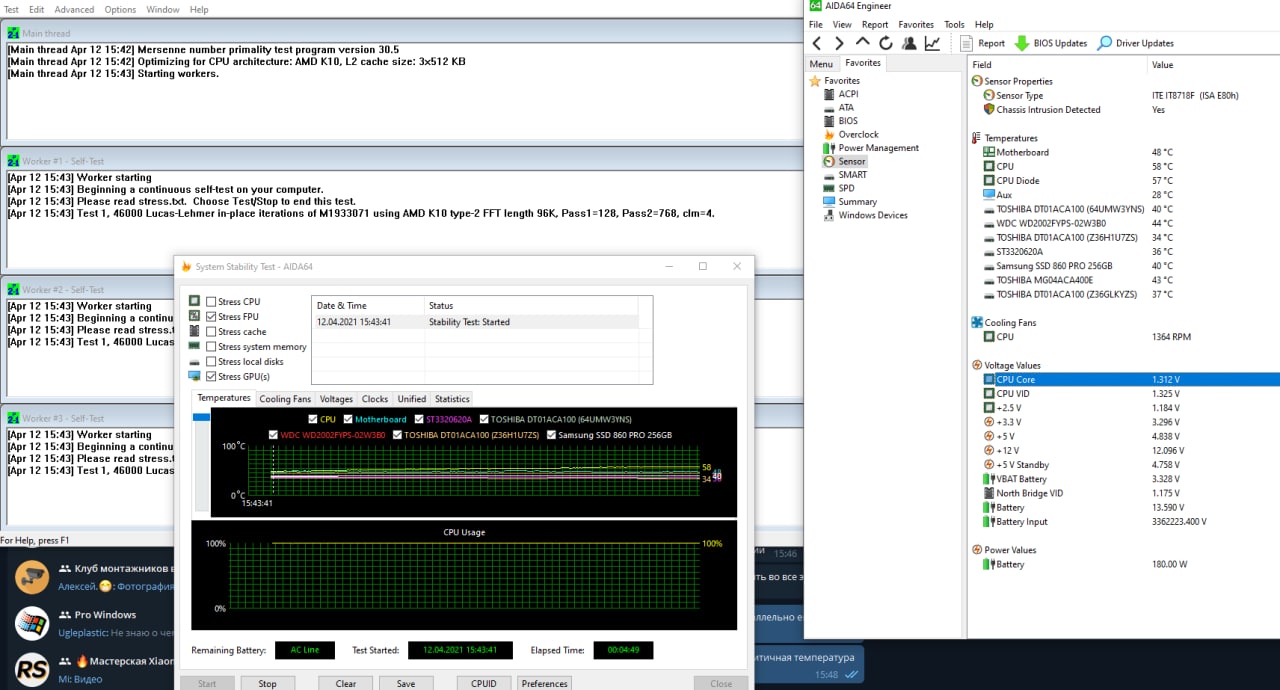This screenshot has width=1280, height=690.
Task: Switch to the Voltages tab
Action: (x=336, y=399)
